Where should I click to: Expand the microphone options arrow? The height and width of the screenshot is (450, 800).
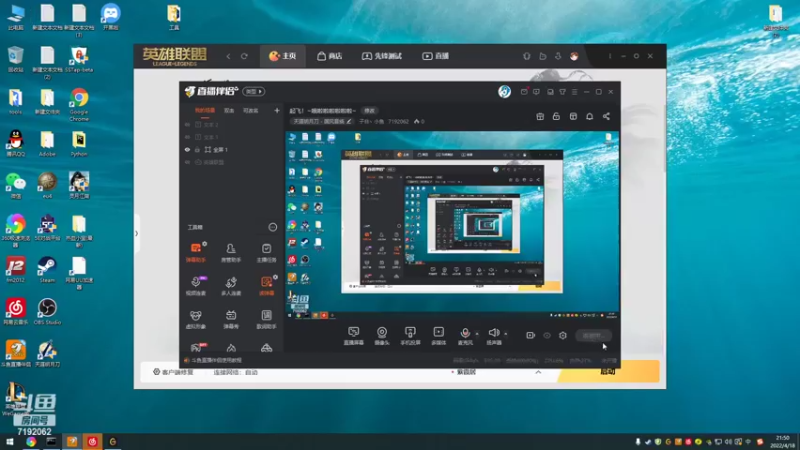477,334
